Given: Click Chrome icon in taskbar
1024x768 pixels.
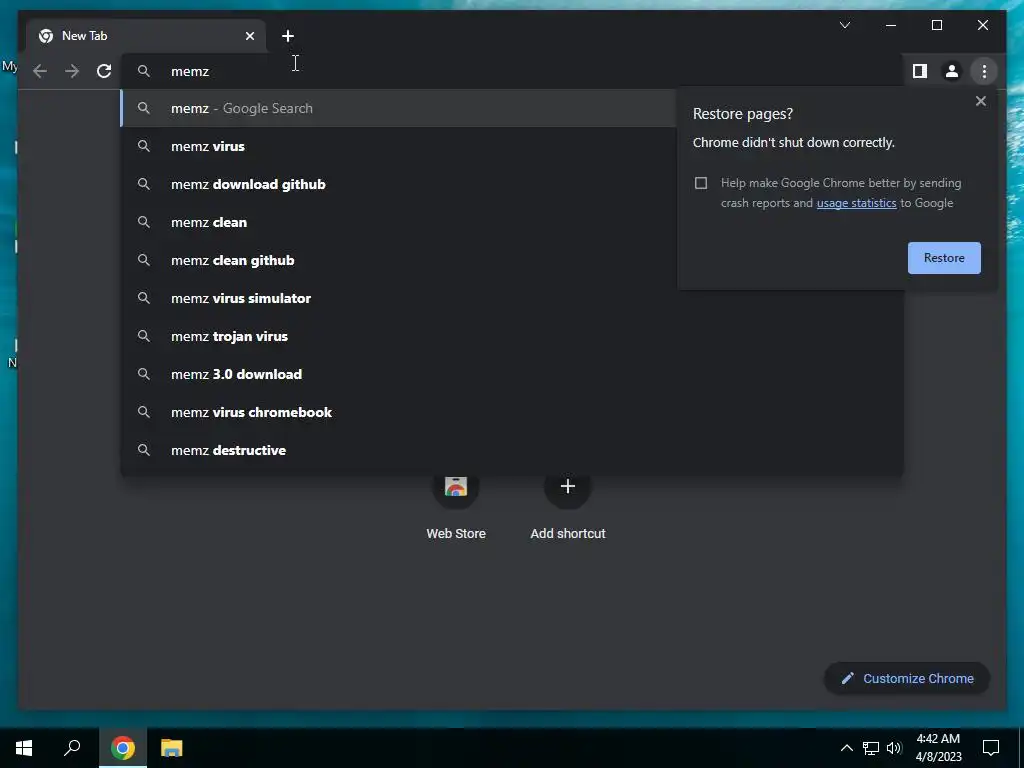Looking at the screenshot, I should tap(123, 748).
